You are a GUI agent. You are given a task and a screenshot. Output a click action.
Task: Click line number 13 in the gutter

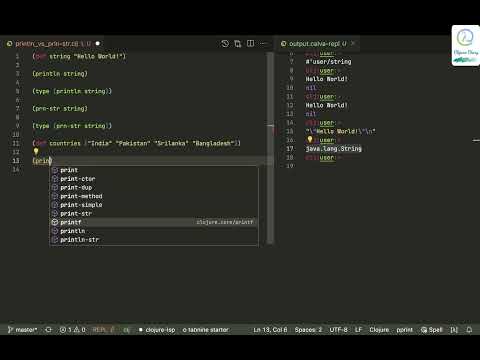pyautogui.click(x=16, y=160)
